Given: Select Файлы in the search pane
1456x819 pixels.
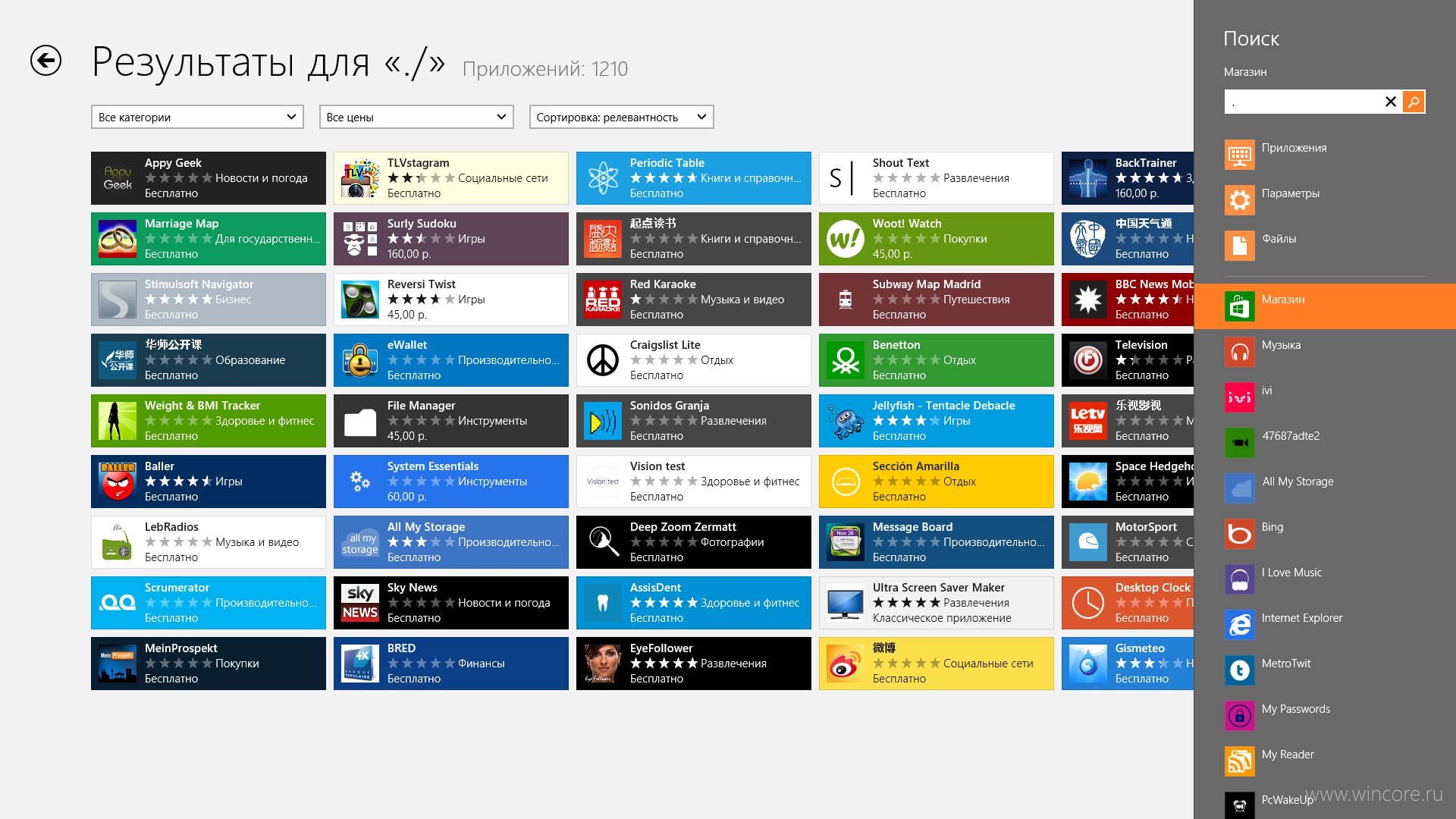Looking at the screenshot, I should click(x=1325, y=246).
